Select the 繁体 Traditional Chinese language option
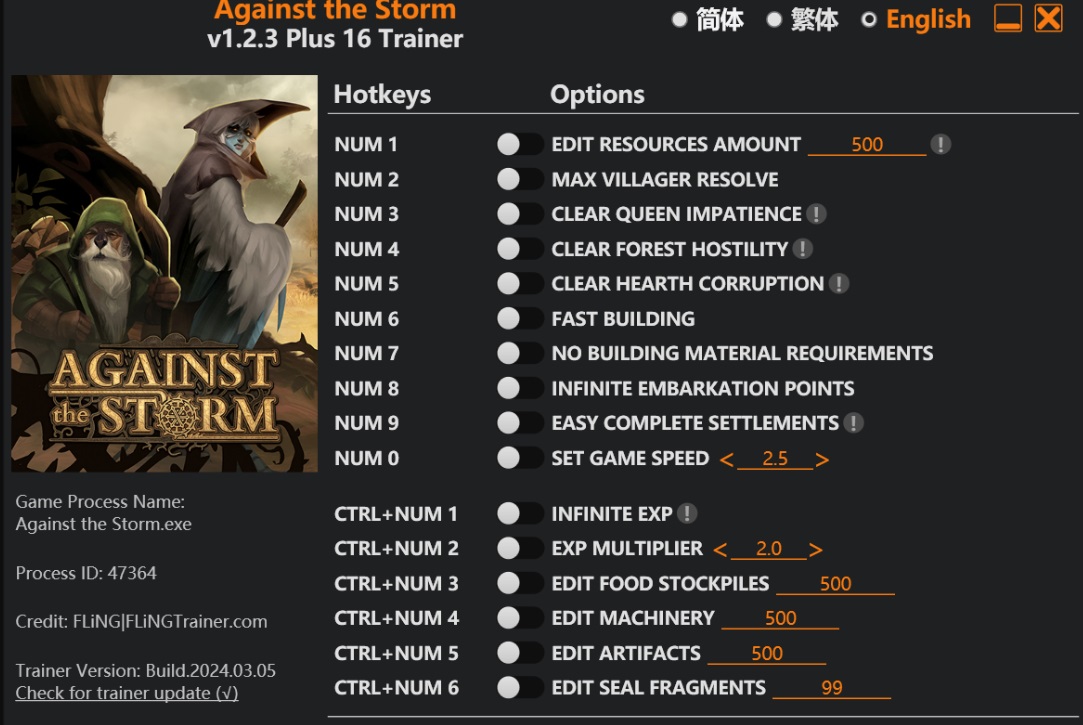 pos(803,20)
